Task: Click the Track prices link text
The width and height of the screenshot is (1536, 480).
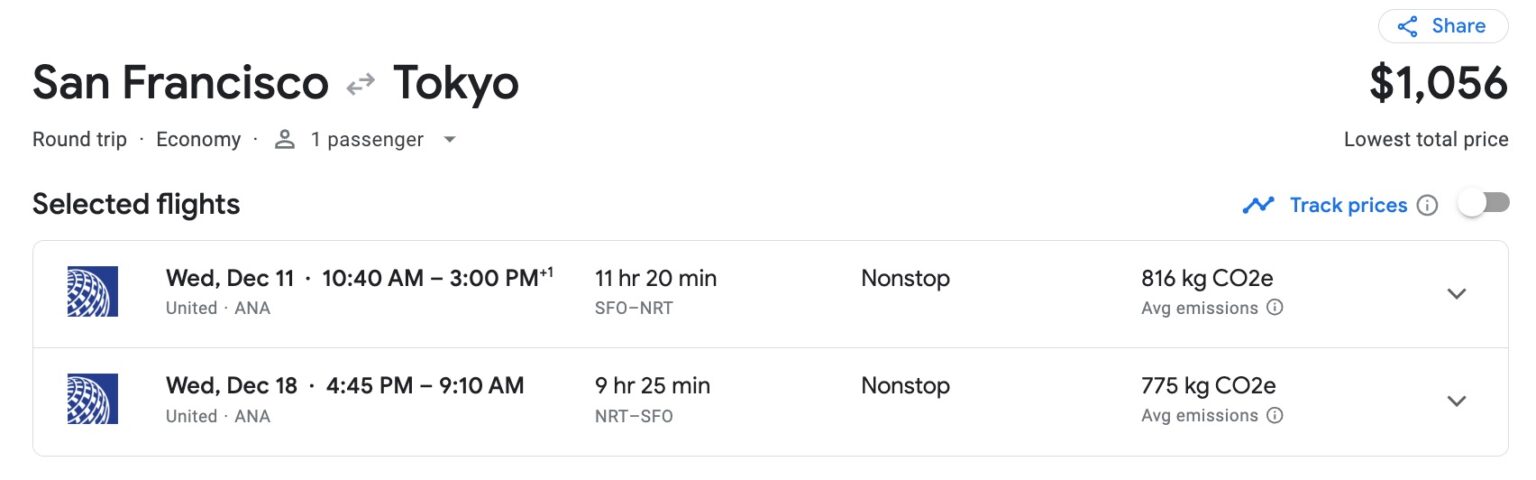Action: 1348,205
